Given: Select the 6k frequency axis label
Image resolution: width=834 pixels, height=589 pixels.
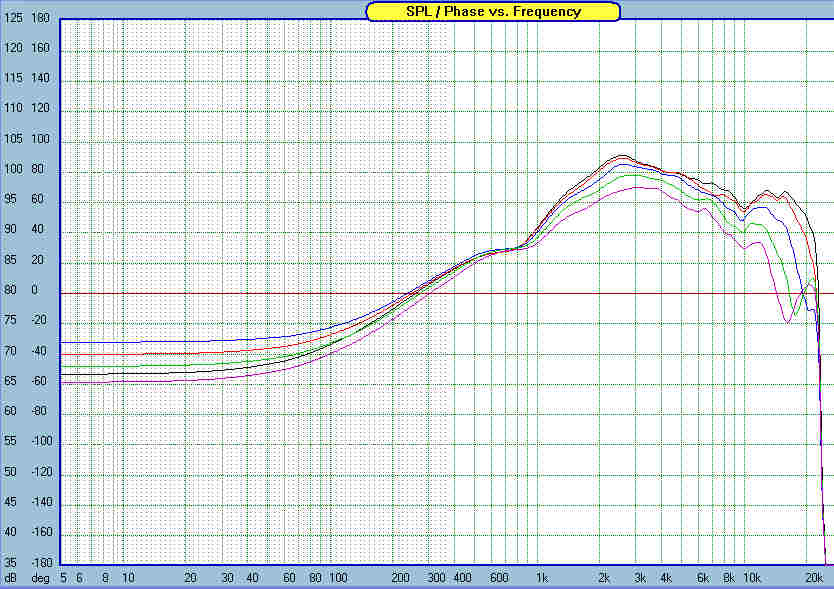Looking at the screenshot, I should [x=703, y=578].
